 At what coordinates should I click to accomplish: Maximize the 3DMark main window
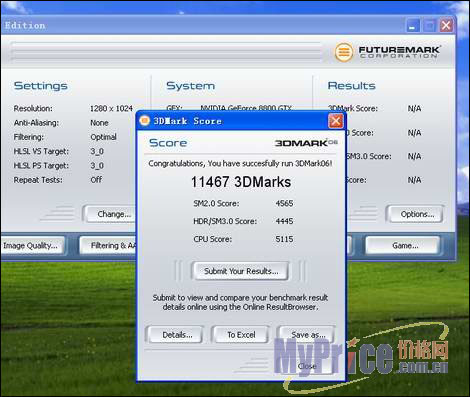[429, 26]
